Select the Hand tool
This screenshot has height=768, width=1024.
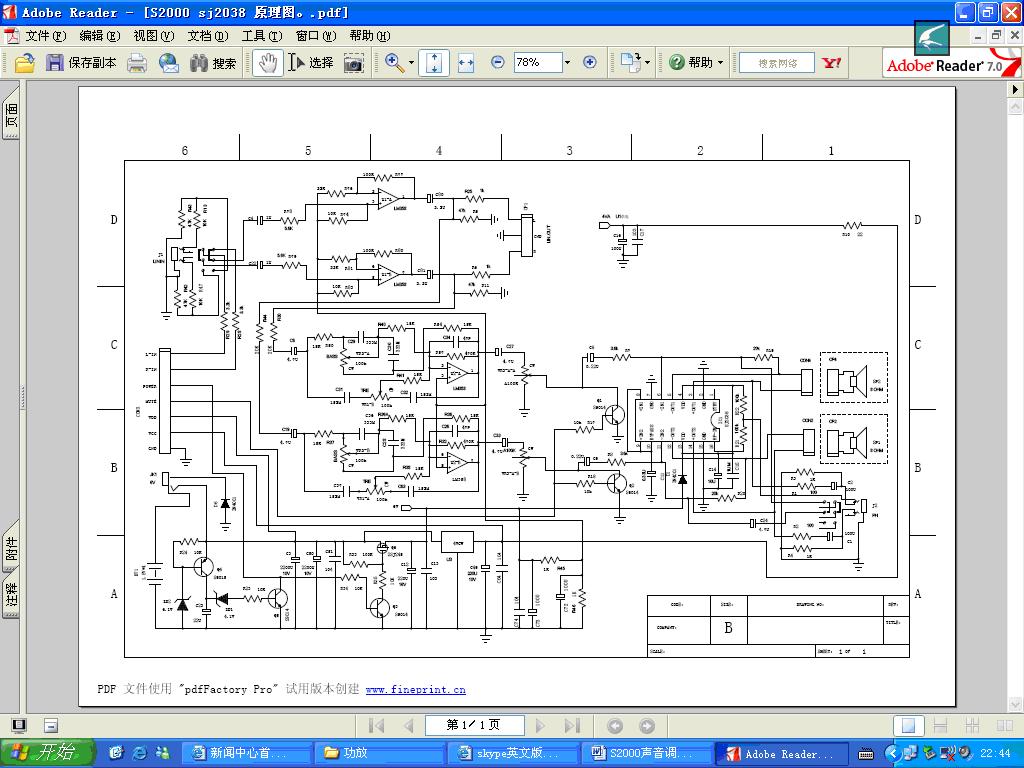coord(267,63)
